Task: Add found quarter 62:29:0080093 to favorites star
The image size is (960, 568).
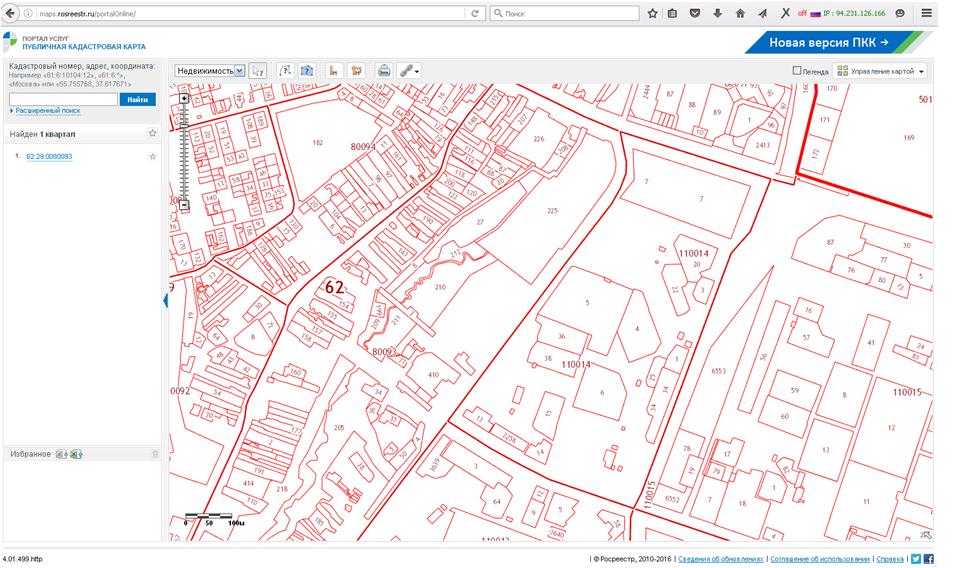Action: click(x=152, y=157)
